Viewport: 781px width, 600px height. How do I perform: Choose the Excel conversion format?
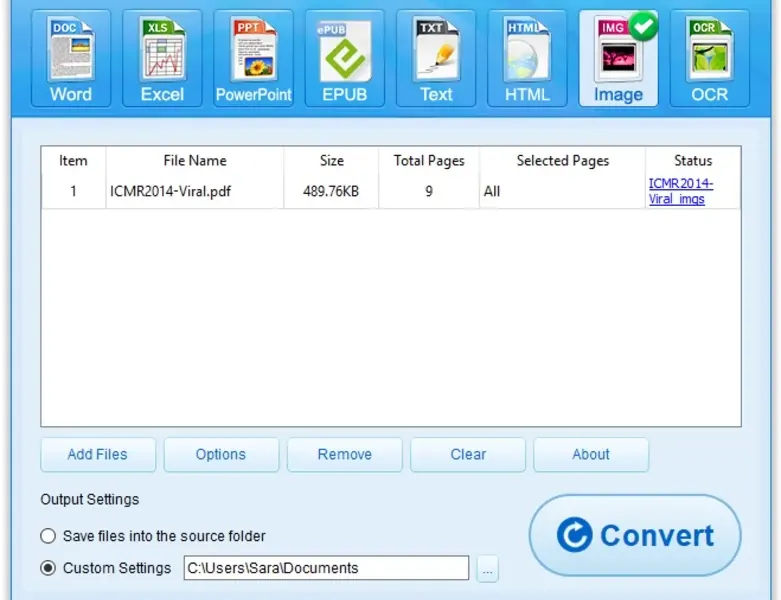(x=162, y=58)
